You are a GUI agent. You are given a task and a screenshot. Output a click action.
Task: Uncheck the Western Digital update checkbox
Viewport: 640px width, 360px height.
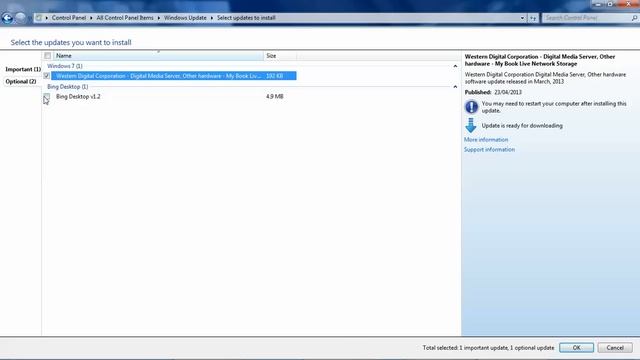click(47, 76)
